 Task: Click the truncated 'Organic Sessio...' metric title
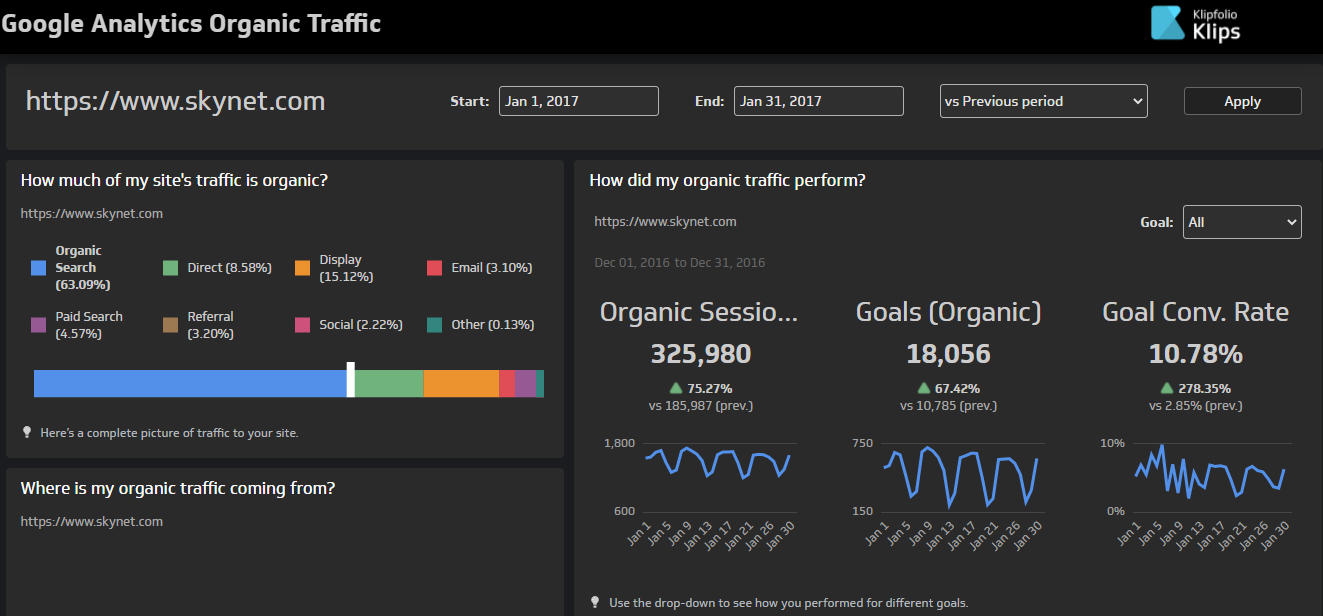point(699,312)
